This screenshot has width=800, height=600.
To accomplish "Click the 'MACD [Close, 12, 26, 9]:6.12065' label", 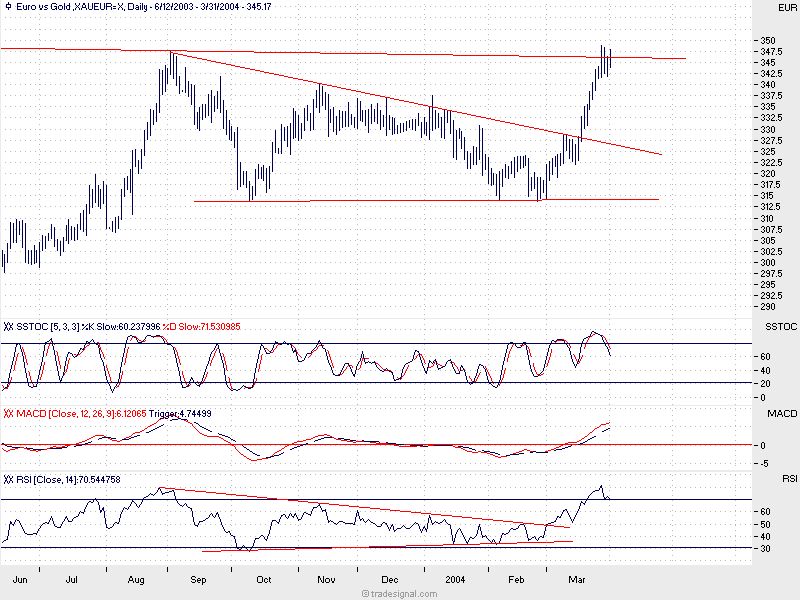I will (x=82, y=413).
